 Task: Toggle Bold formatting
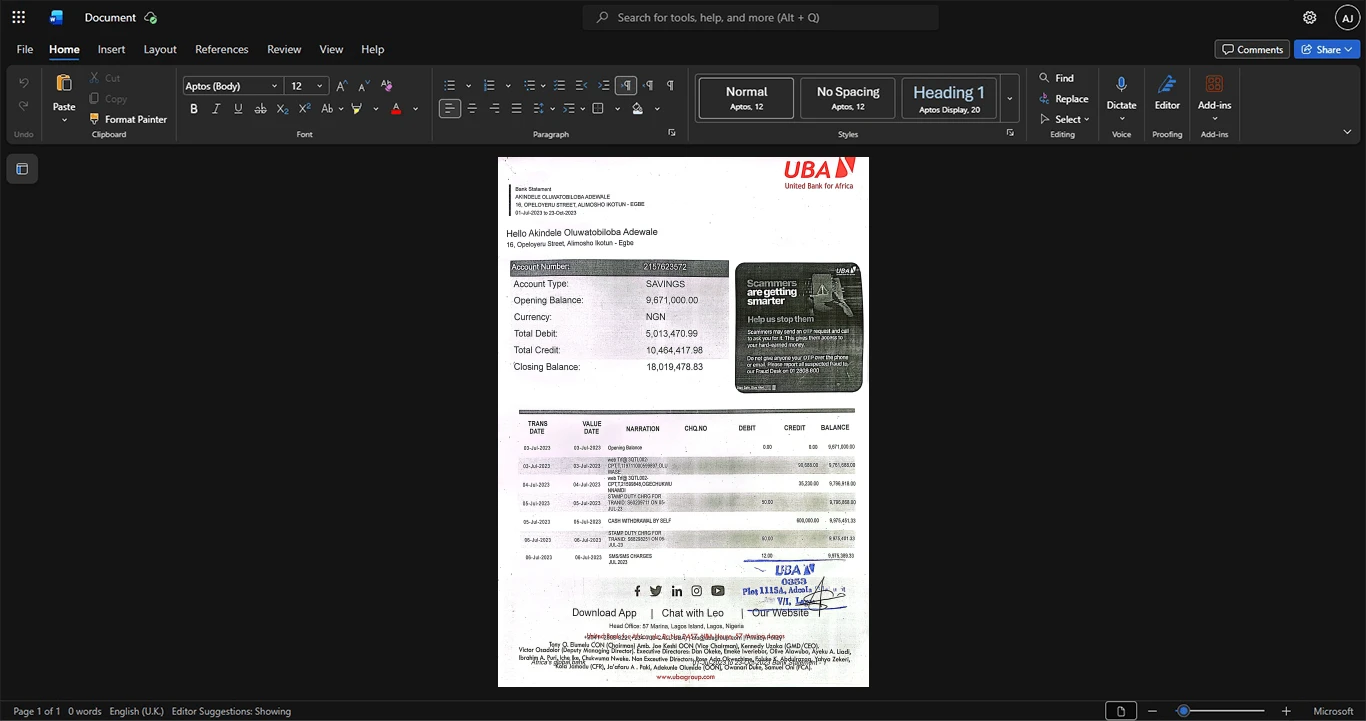click(x=194, y=108)
